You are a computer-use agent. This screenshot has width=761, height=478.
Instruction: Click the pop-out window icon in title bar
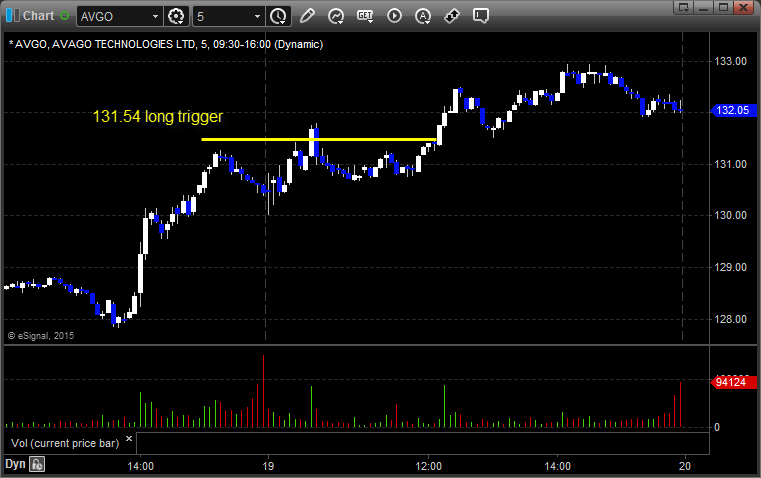[684, 7]
